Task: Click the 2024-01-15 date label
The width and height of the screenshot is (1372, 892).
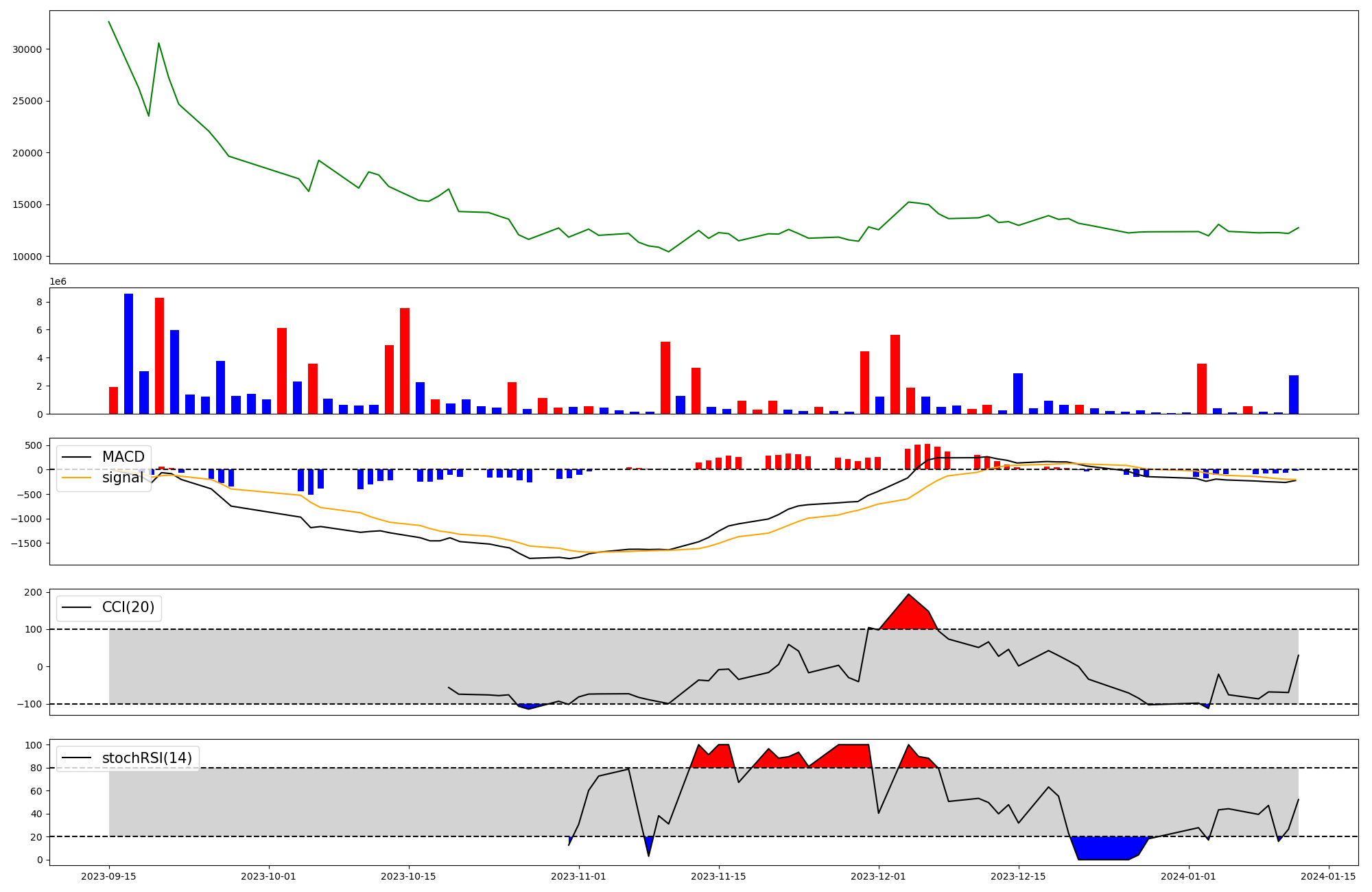Action: pos(1328,876)
